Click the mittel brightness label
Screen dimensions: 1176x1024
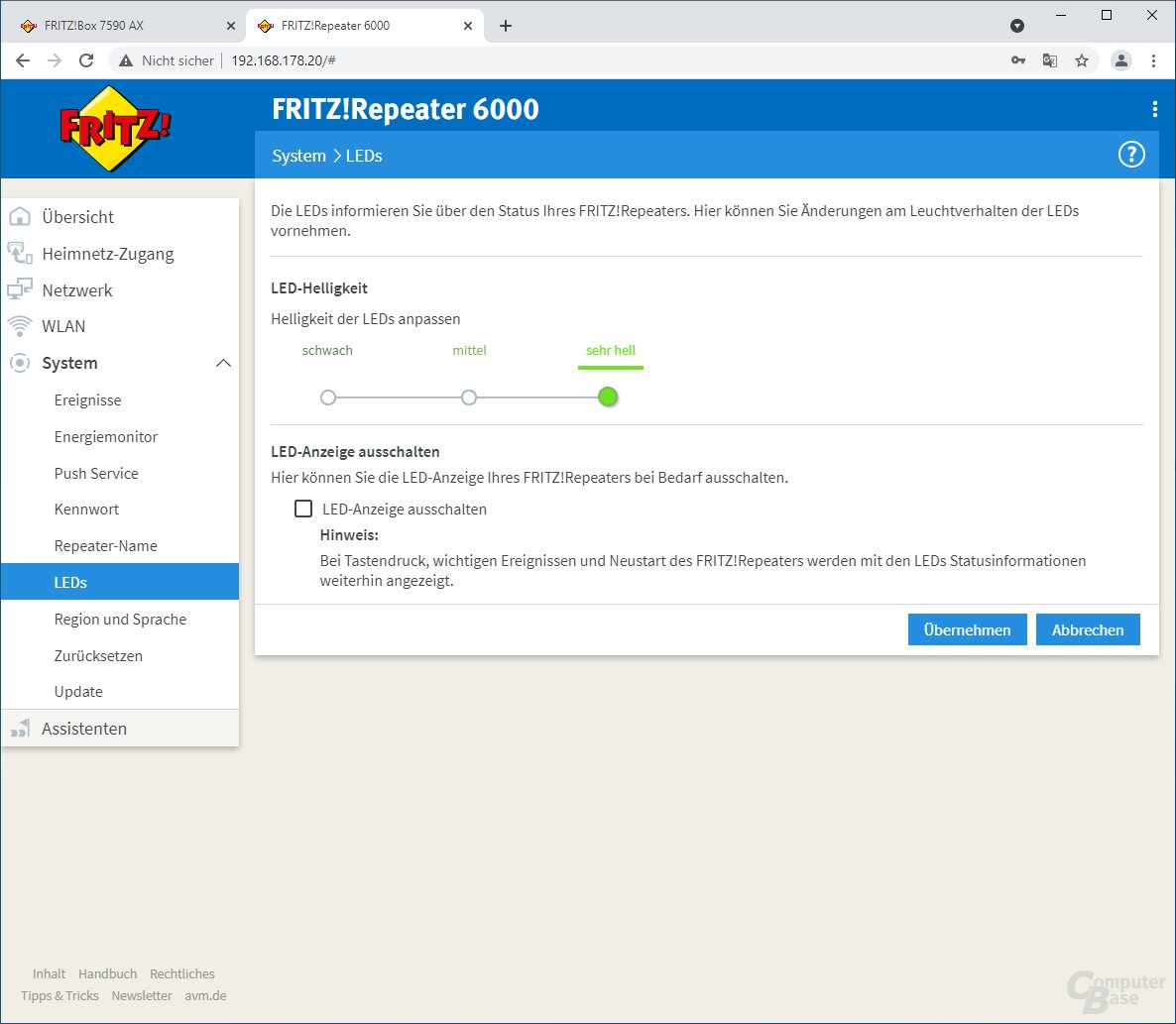469,350
